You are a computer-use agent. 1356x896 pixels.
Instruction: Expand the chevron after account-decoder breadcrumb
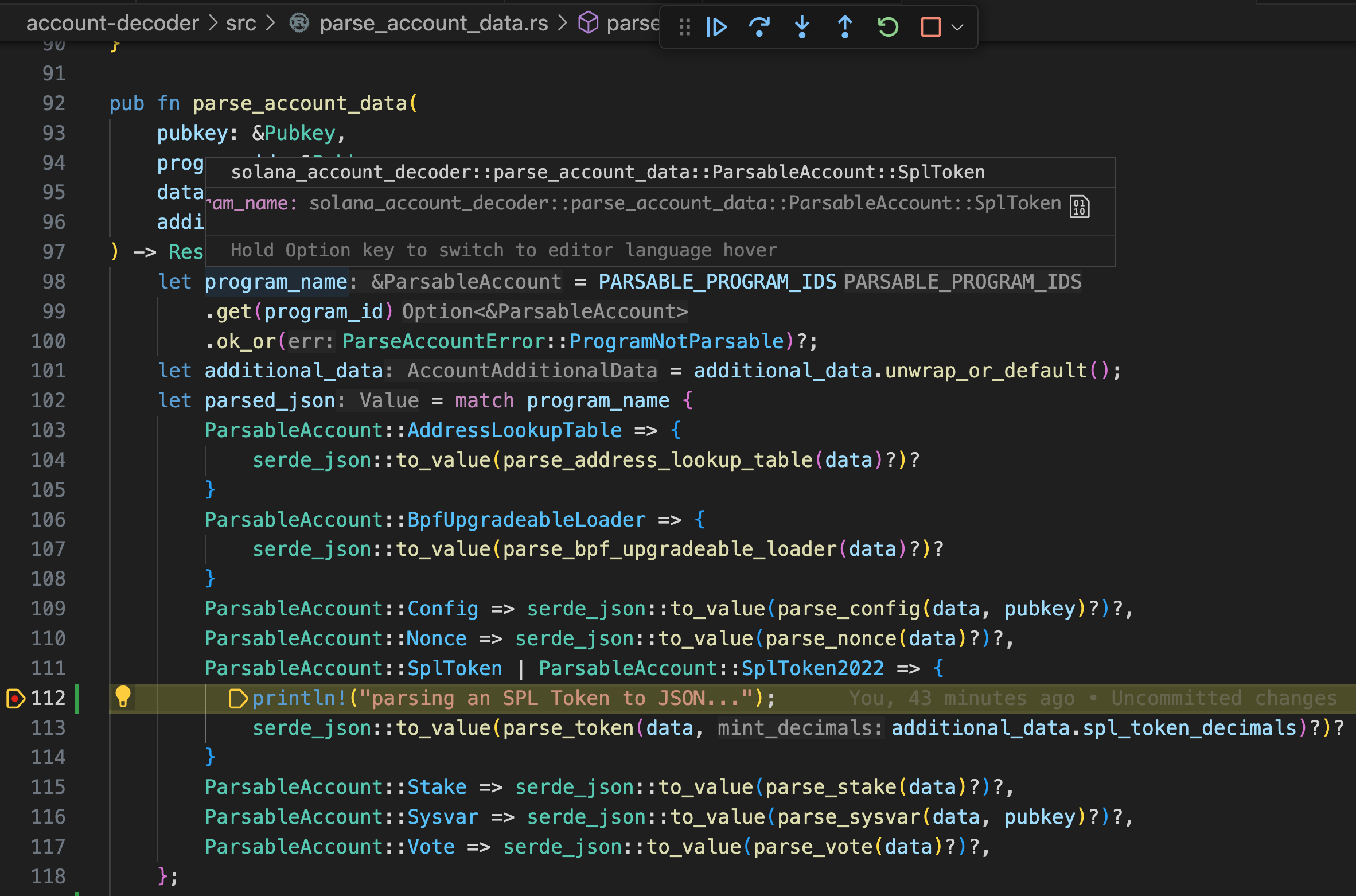[213, 23]
